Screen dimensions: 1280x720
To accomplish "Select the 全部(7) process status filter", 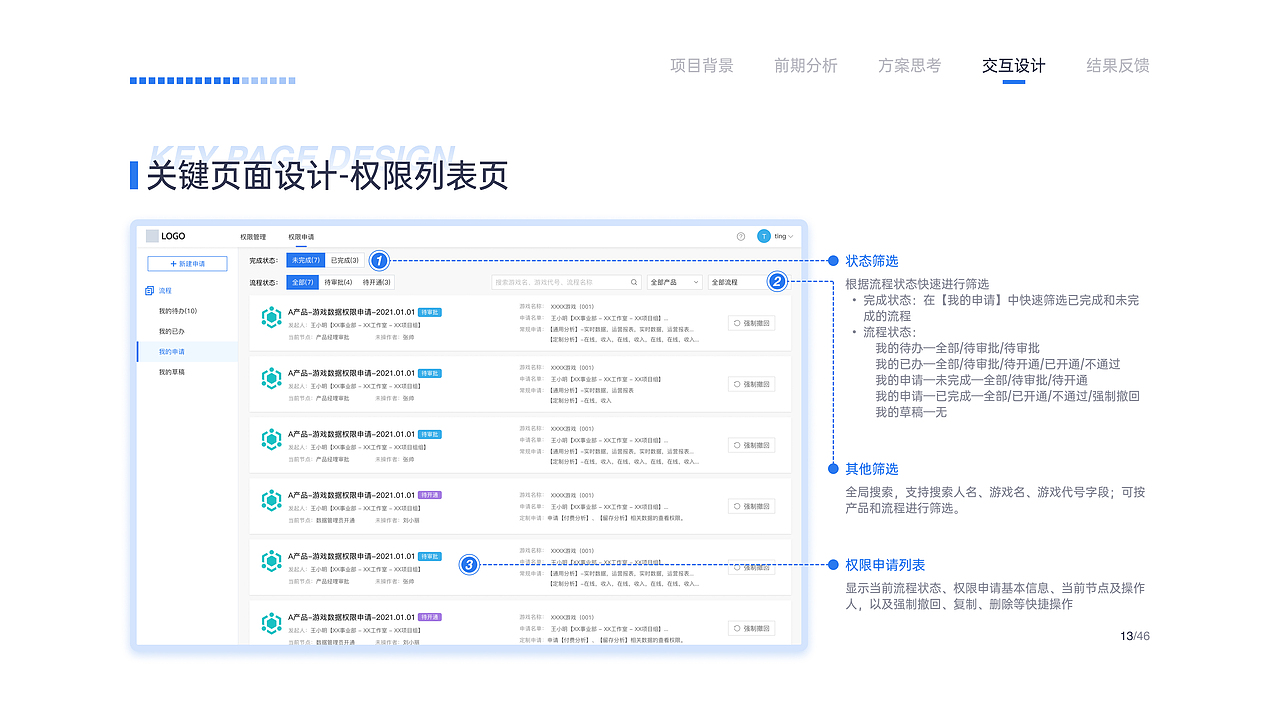I will click(x=303, y=283).
